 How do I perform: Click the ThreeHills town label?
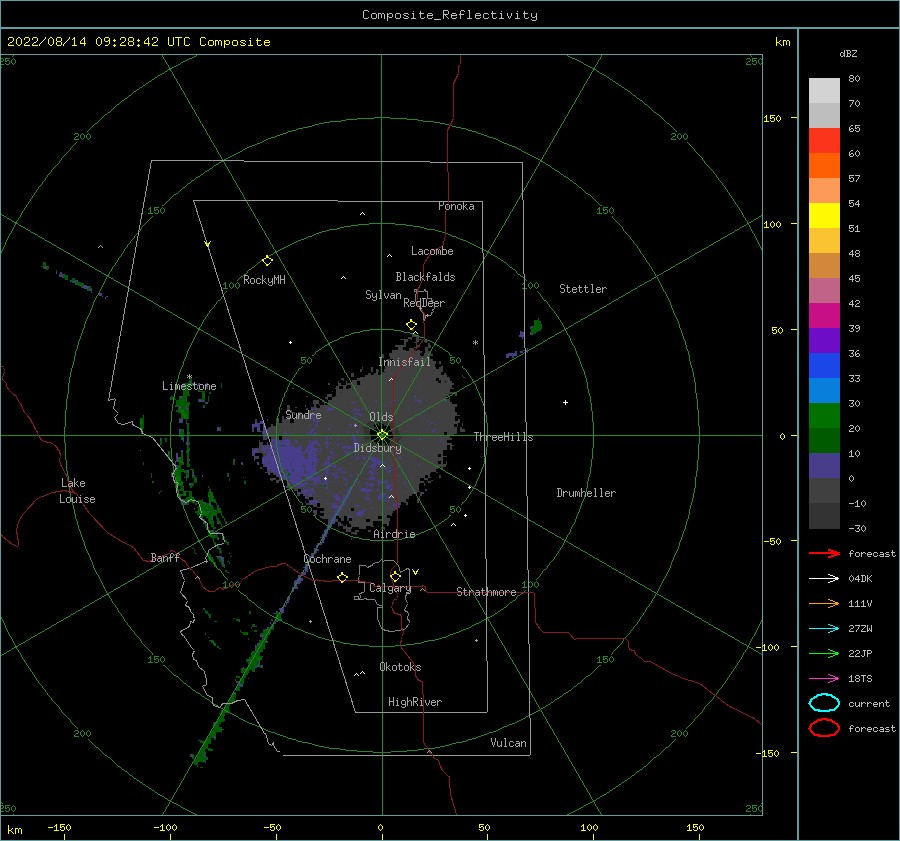503,437
